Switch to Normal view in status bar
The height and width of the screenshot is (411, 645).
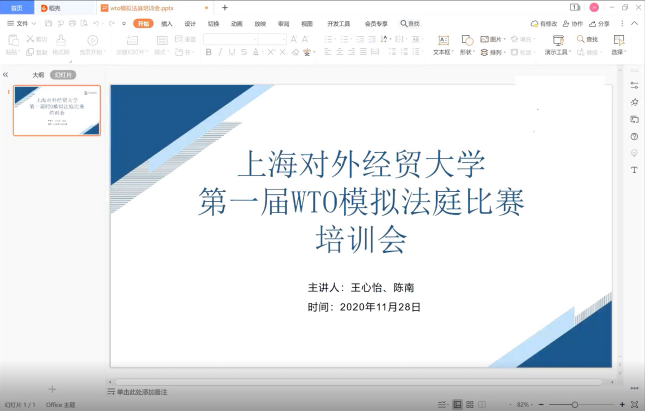457,404
